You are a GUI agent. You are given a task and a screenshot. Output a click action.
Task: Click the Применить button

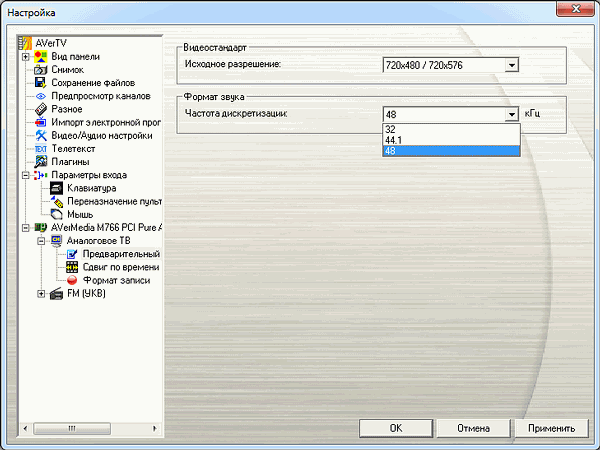point(551,428)
